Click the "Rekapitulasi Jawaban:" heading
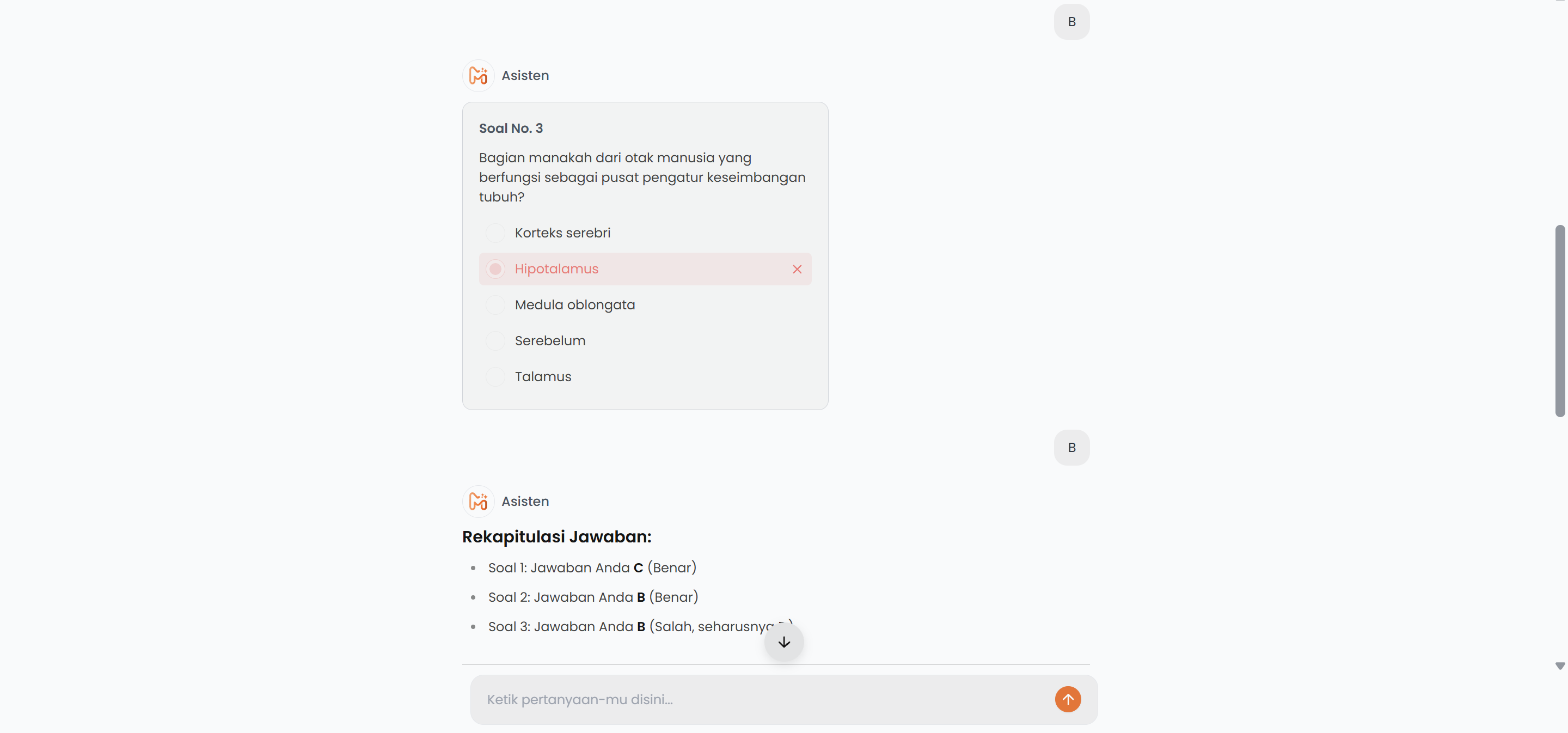 [x=556, y=536]
